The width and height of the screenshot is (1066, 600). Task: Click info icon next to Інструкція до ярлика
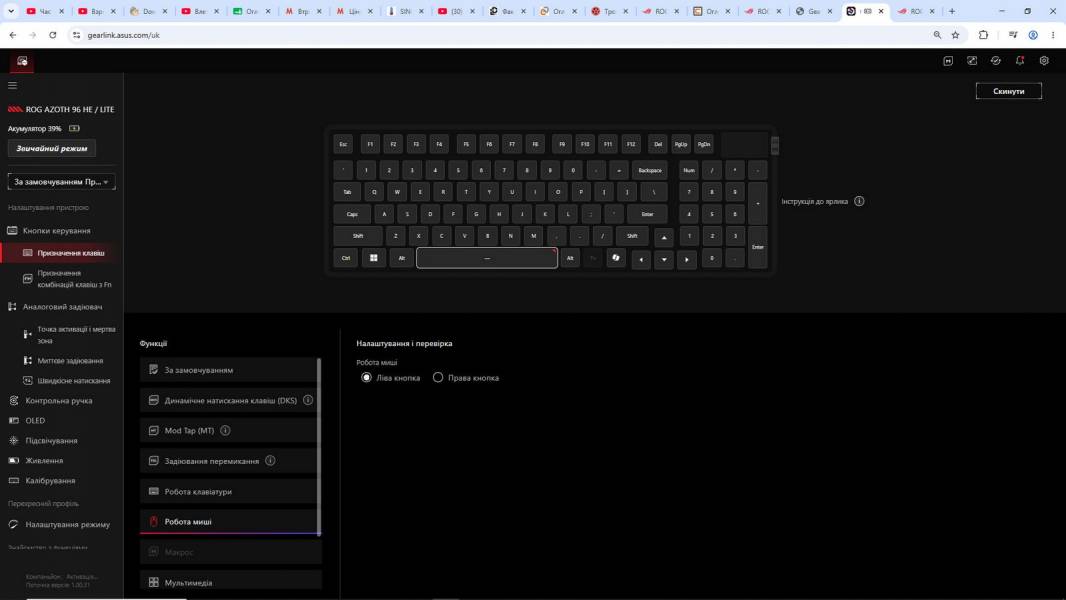coord(859,201)
